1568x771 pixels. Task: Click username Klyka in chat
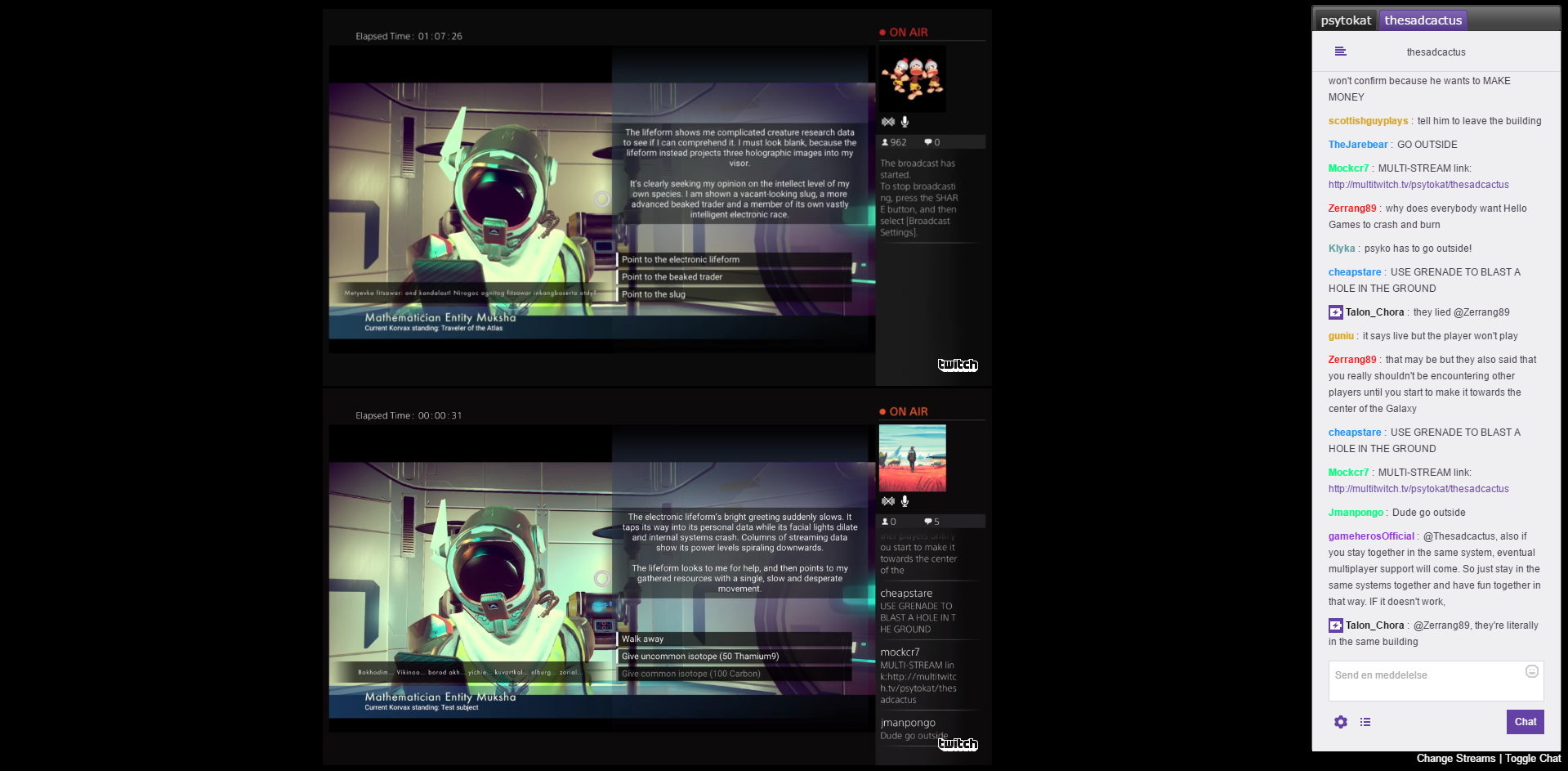pyautogui.click(x=1342, y=249)
